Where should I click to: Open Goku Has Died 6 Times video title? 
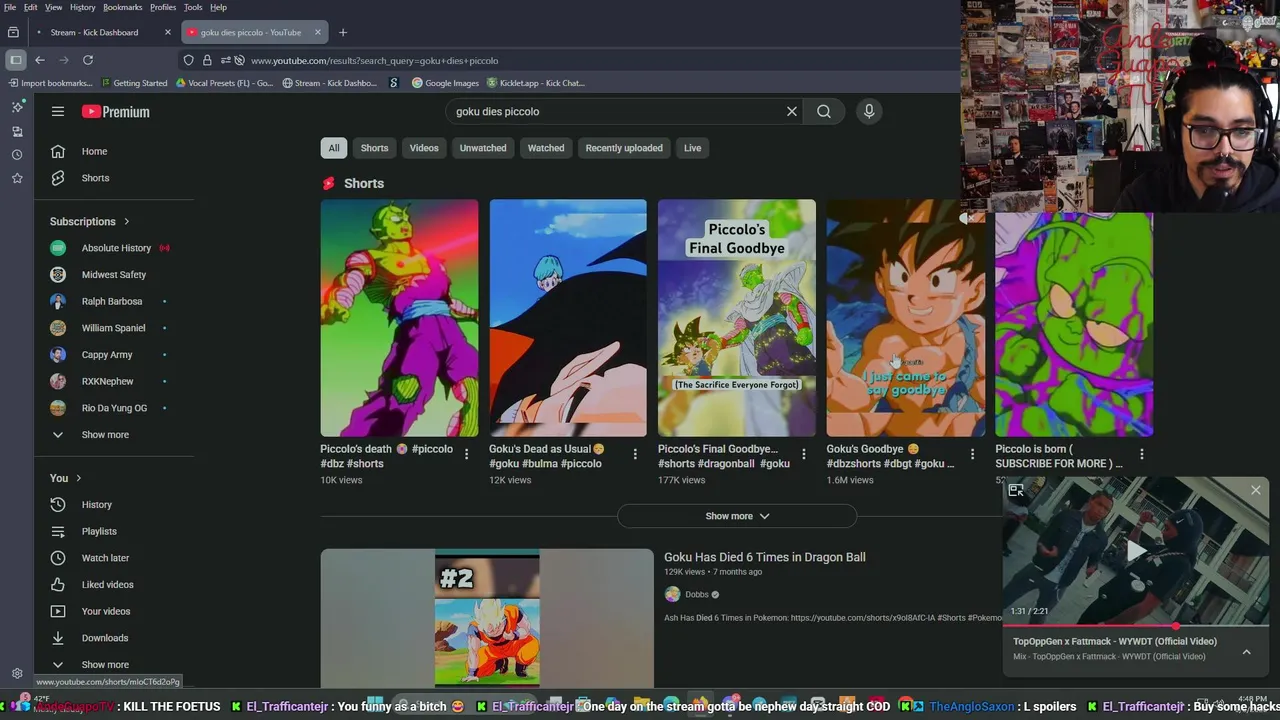click(765, 557)
